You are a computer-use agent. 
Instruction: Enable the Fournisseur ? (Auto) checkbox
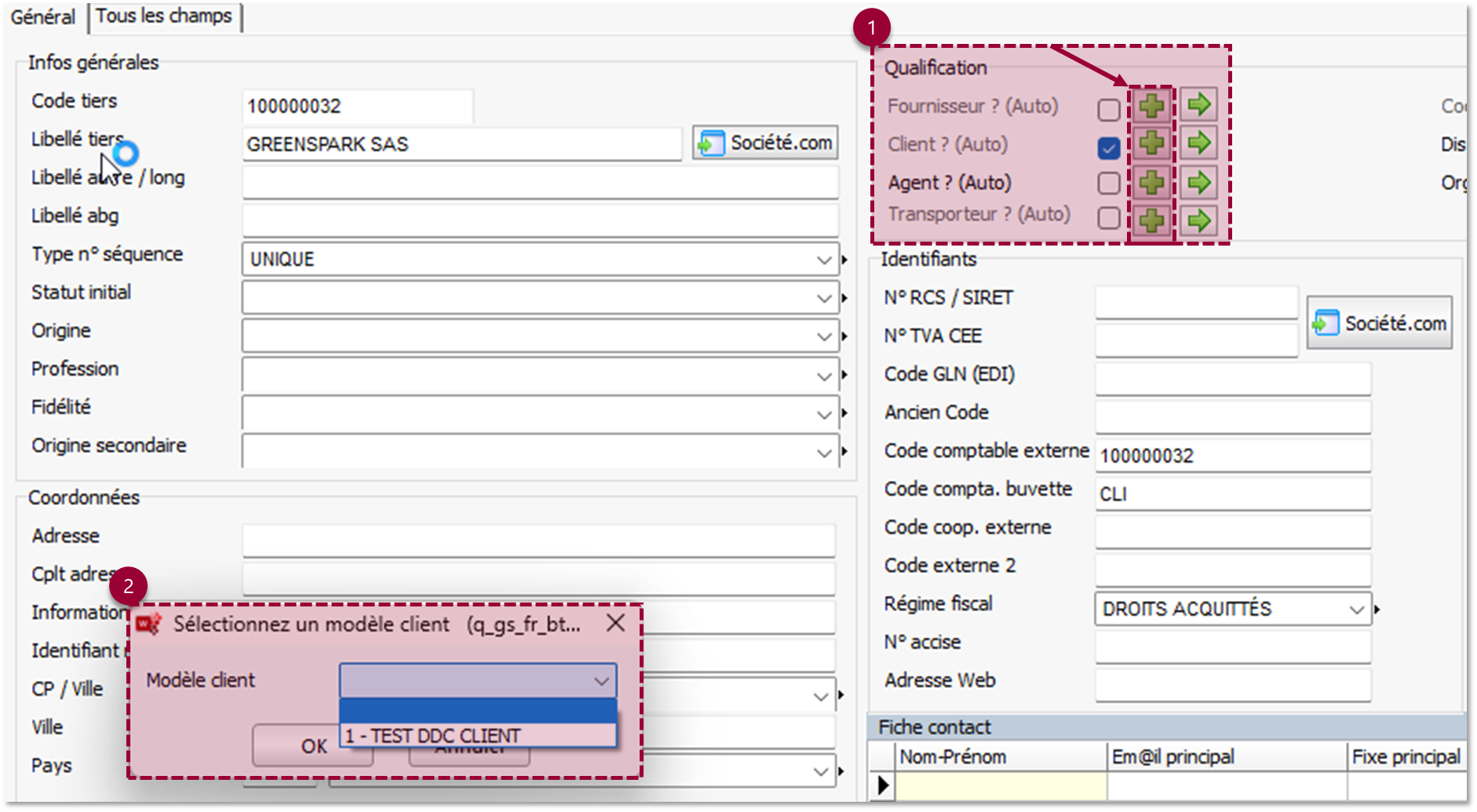tap(1108, 110)
